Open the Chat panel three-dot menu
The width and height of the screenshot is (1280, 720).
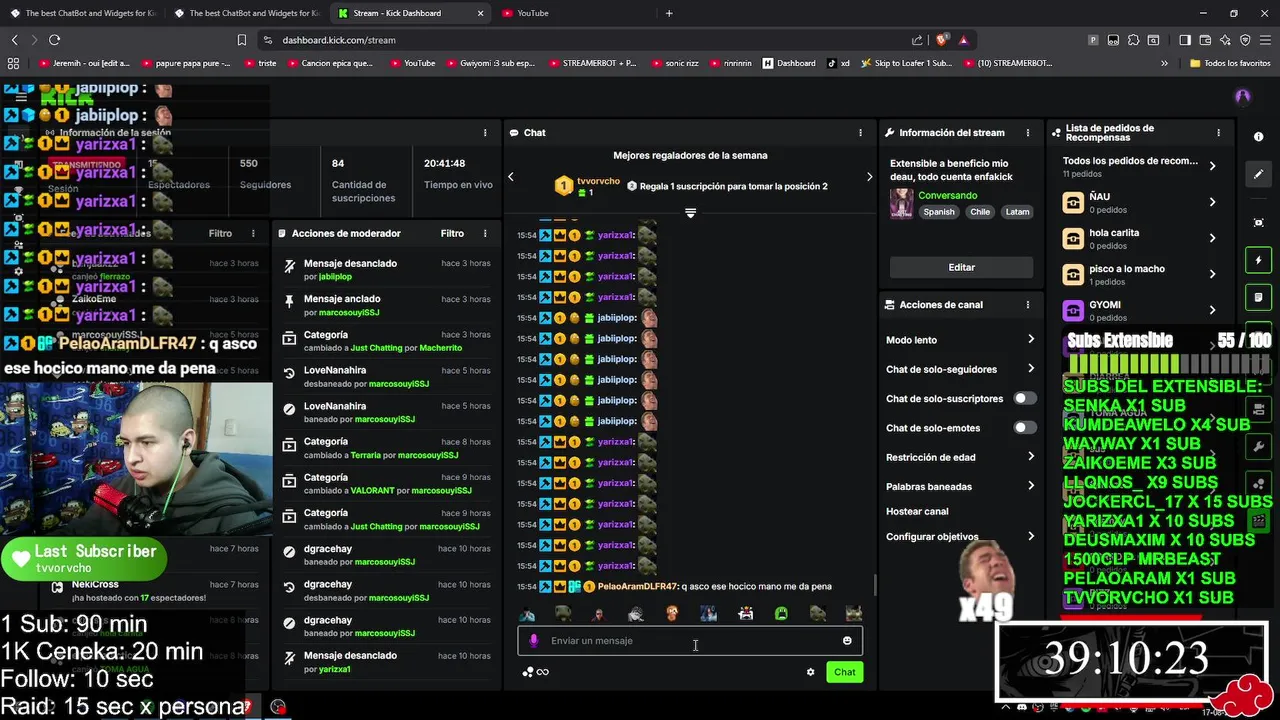click(860, 132)
